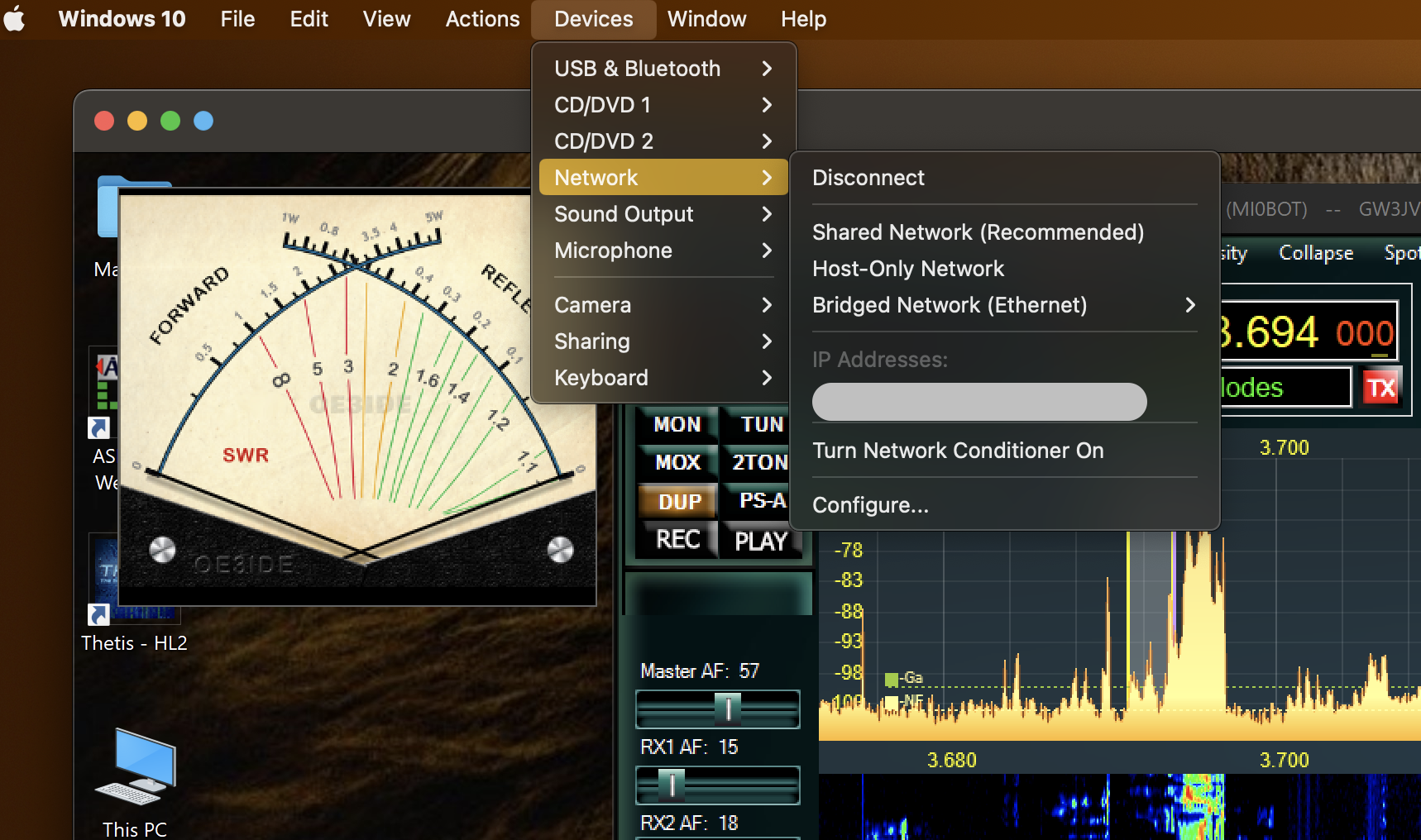Click the -78 dB scale label

pos(849,550)
